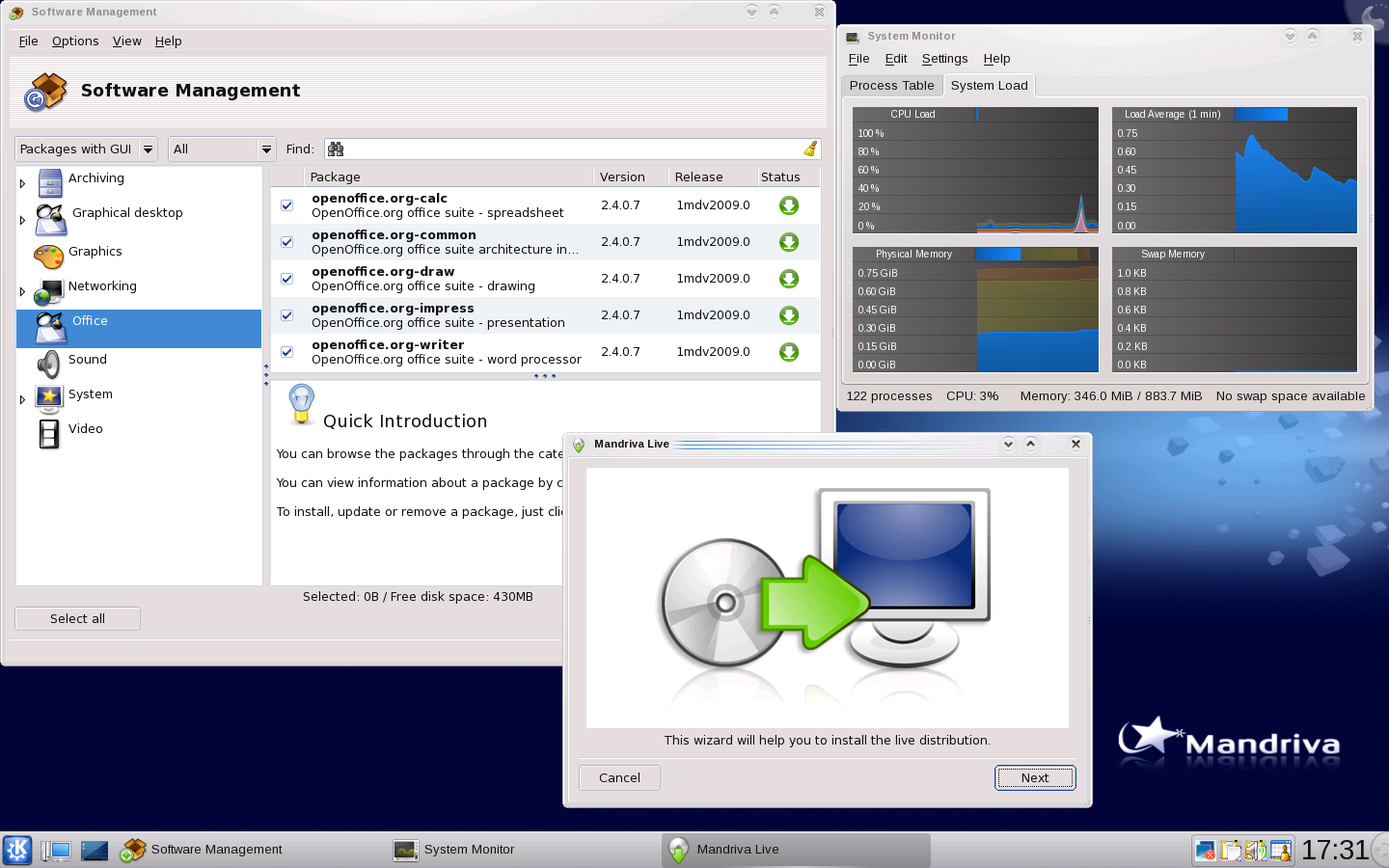Click the network disconnected tray icon
Viewport: 1389px width, 868px height.
(x=1205, y=851)
